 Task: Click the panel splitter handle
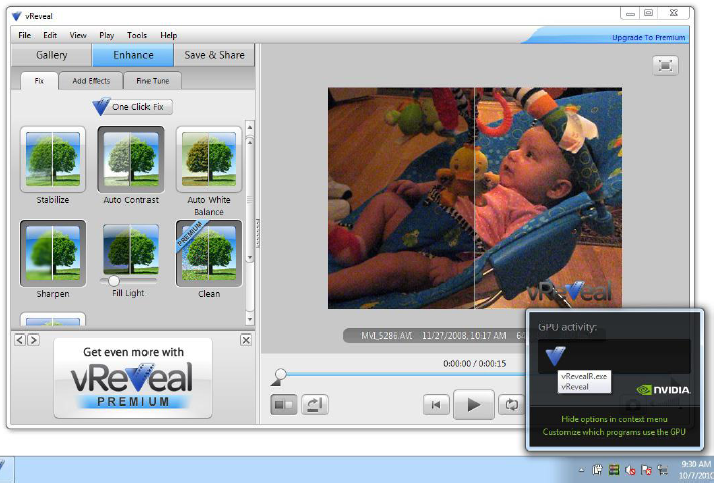pos(258,234)
